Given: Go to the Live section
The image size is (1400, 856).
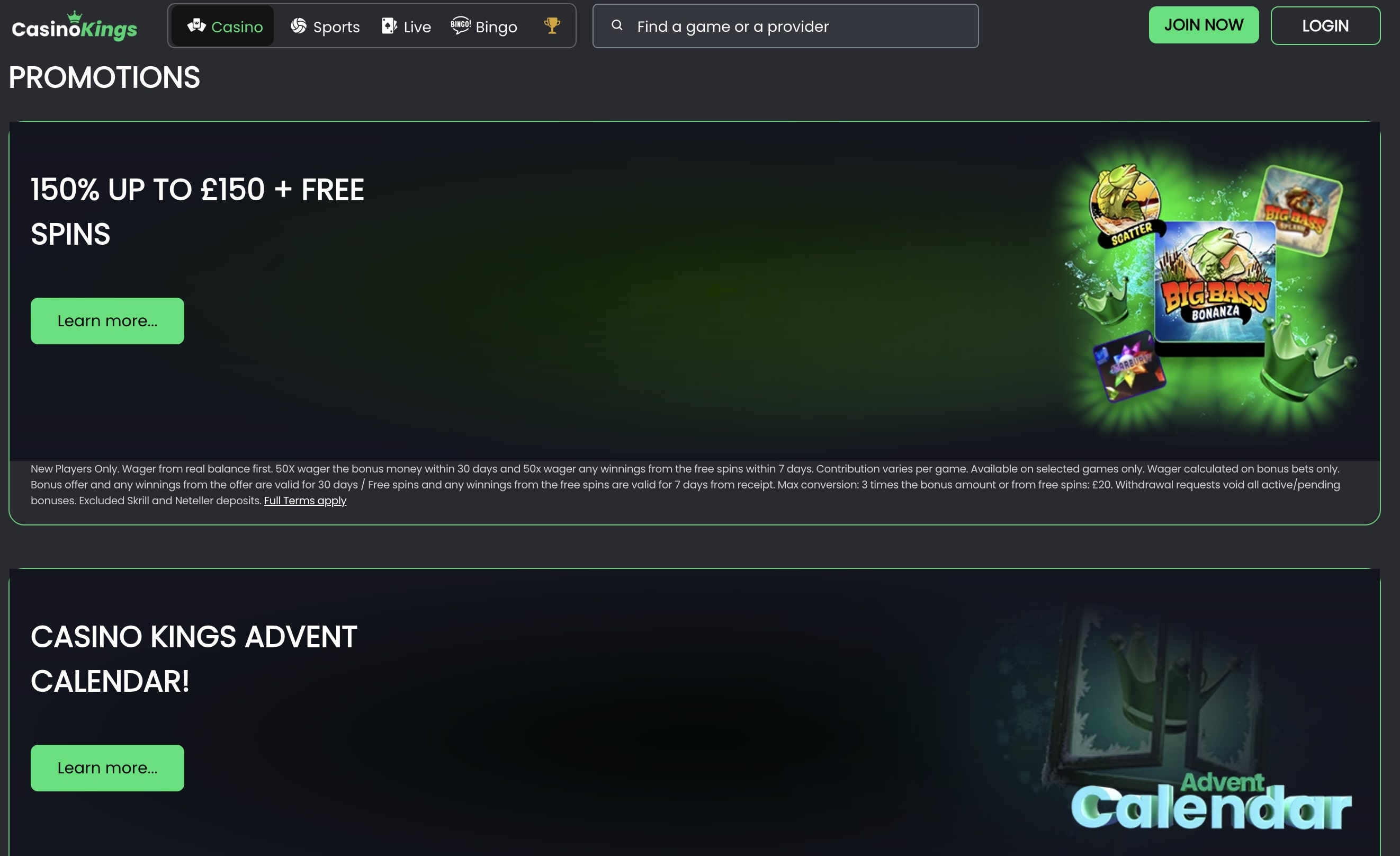Looking at the screenshot, I should point(406,26).
